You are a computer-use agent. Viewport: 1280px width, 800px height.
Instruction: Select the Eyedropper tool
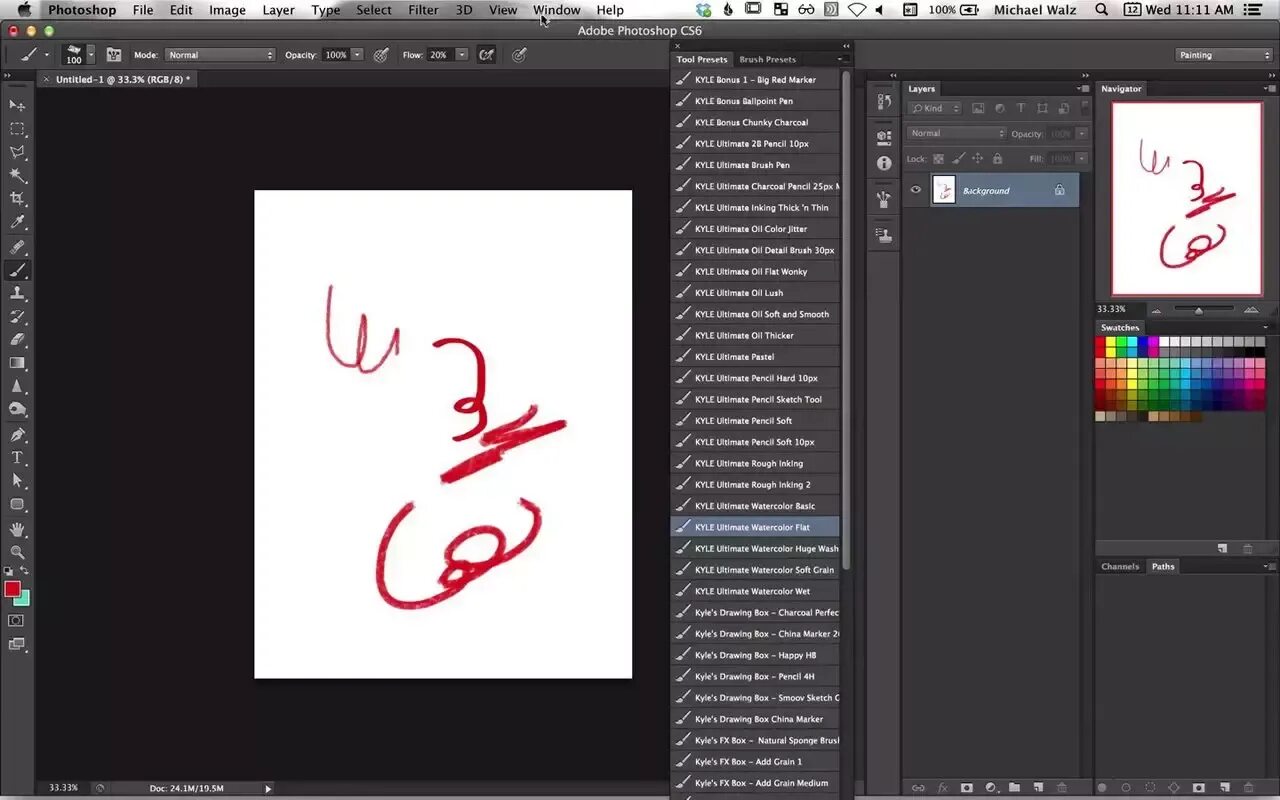coord(17,223)
